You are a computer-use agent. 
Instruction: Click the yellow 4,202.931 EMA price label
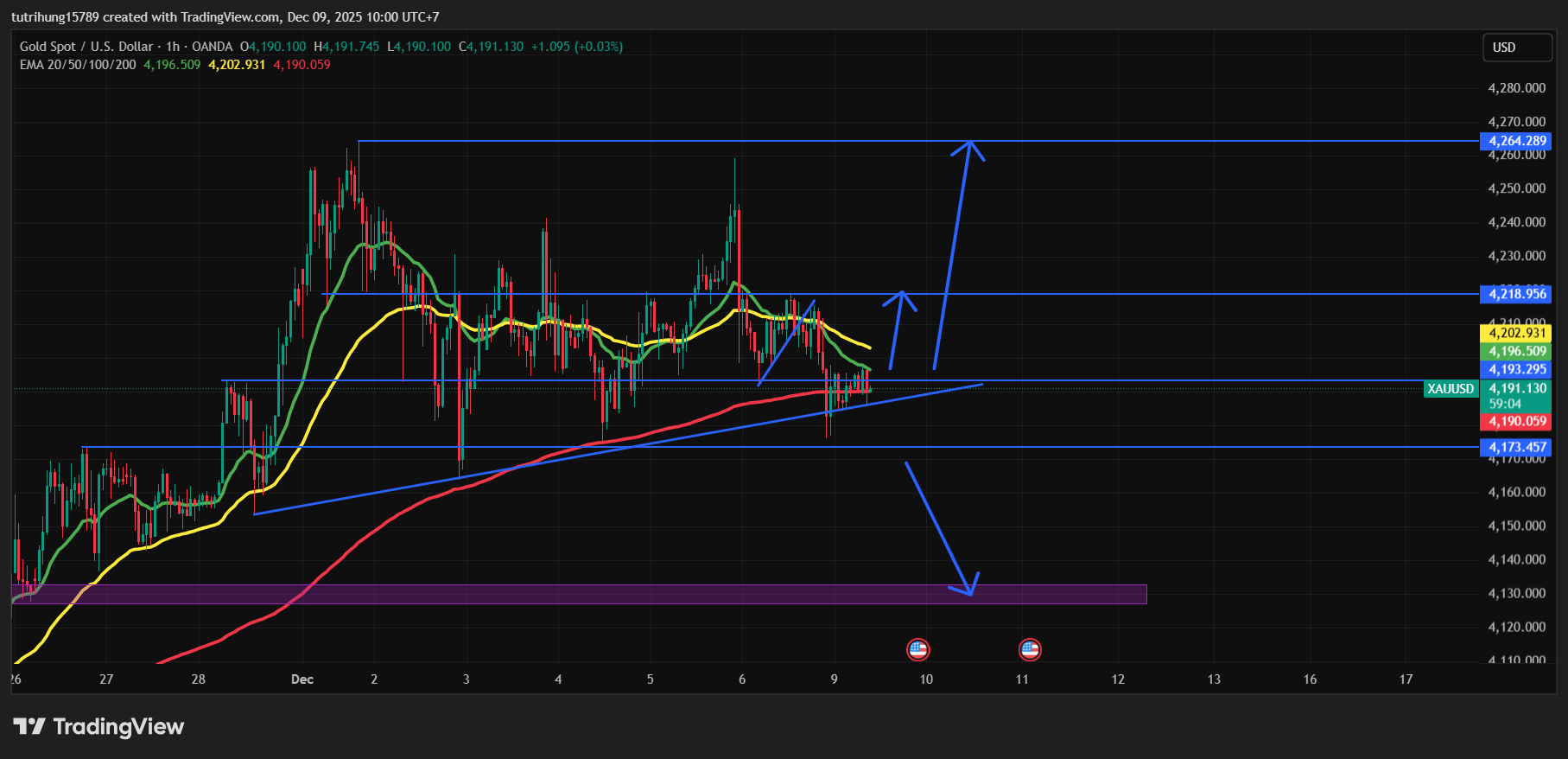click(1516, 333)
